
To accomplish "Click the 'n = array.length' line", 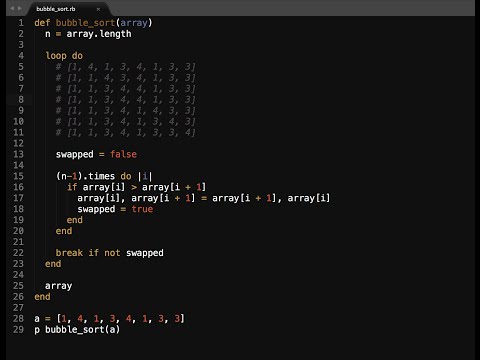I will [x=88, y=34].
